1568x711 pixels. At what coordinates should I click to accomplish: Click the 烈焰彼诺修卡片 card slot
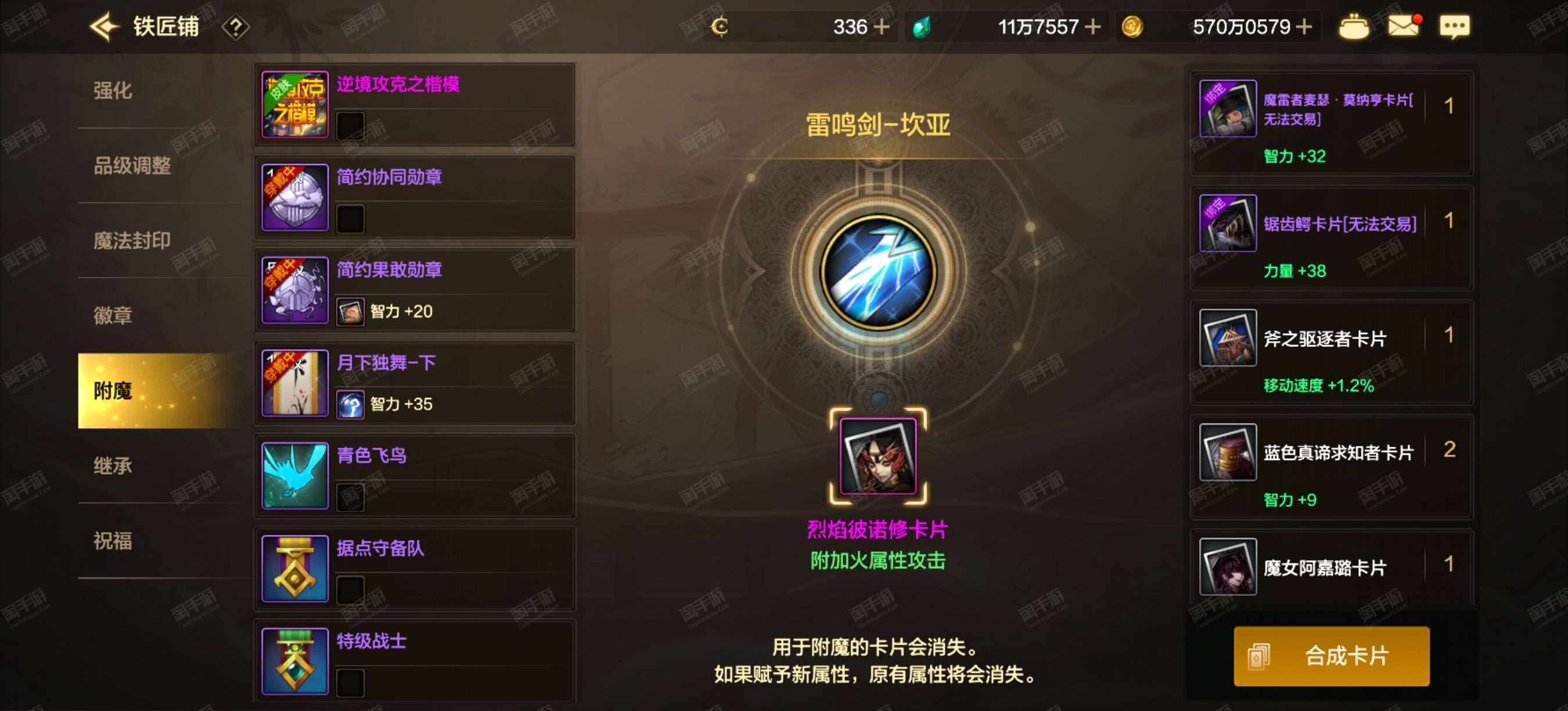(x=877, y=456)
